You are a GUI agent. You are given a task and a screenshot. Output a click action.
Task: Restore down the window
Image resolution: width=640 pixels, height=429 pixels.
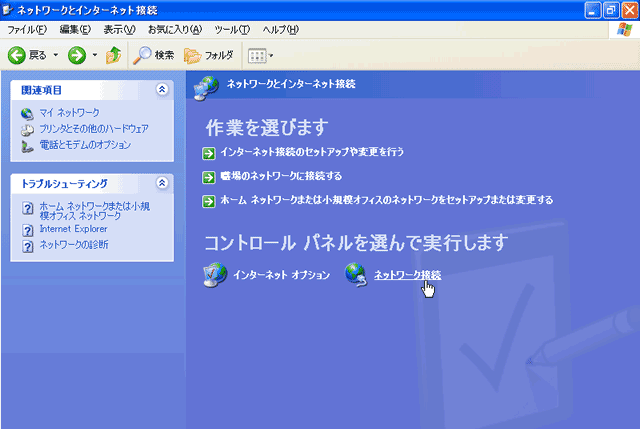pos(611,10)
